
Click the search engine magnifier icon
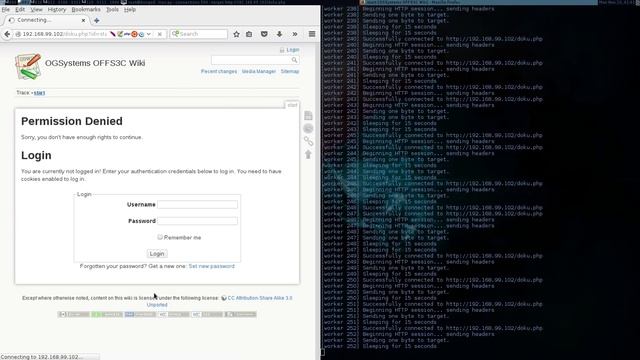[x=176, y=34]
